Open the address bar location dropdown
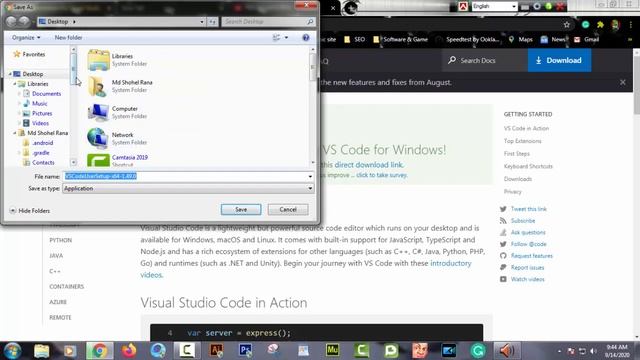 [202, 22]
